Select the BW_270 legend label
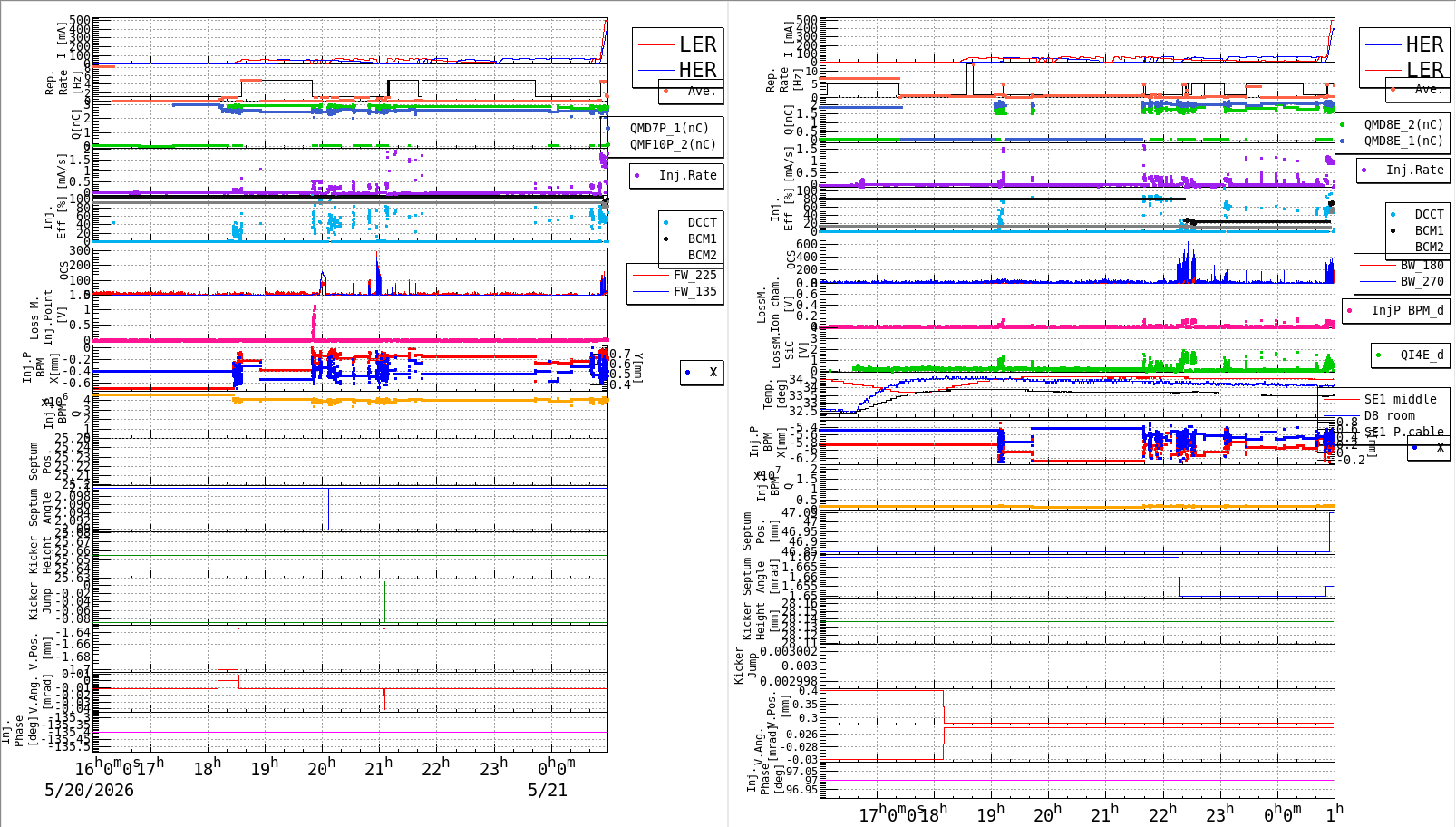The image size is (1456, 827). 1422,281
